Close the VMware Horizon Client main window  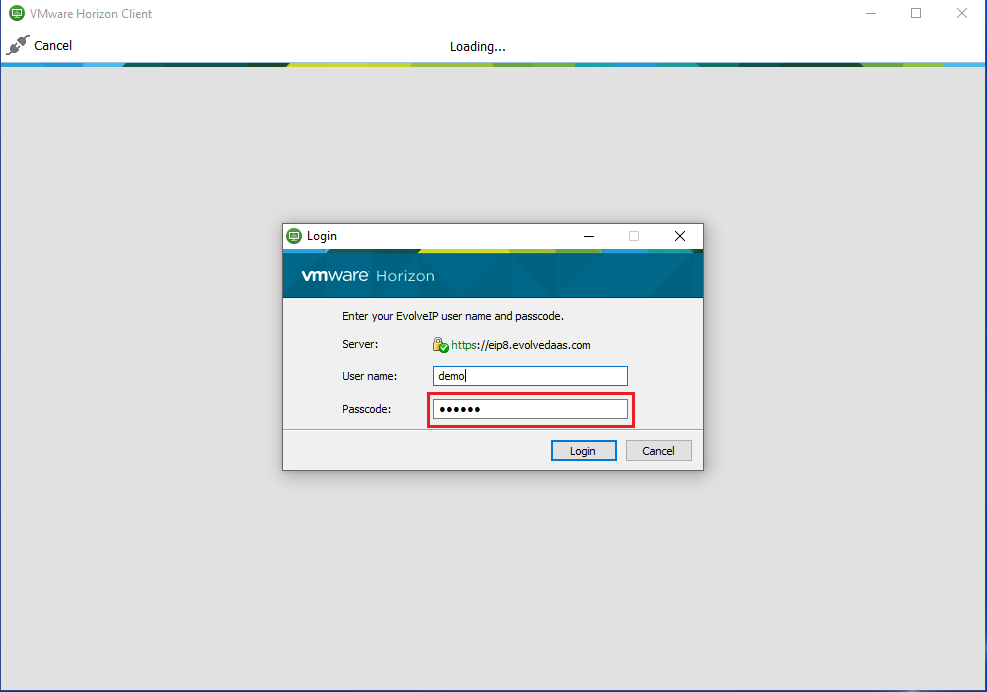click(962, 14)
